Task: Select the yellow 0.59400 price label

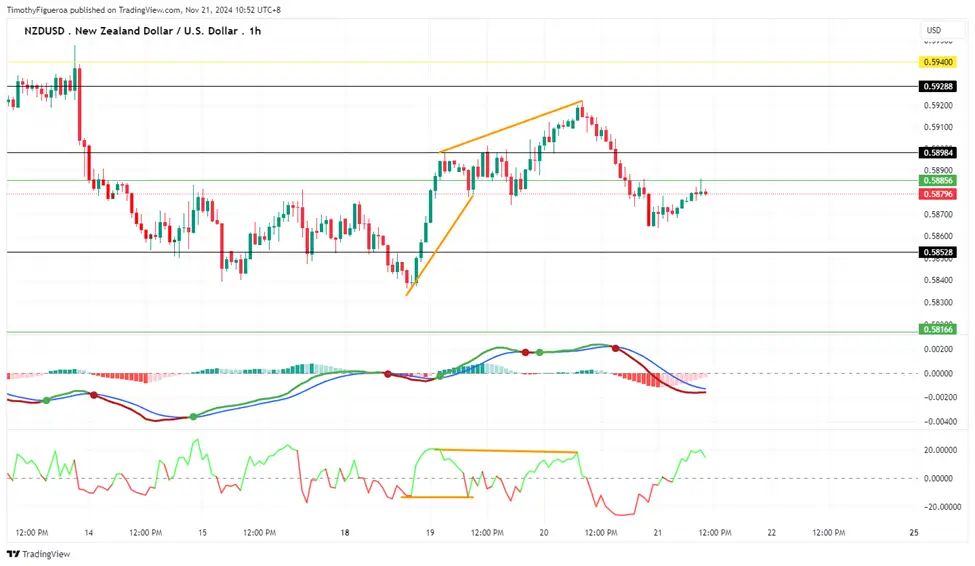Action: click(938, 62)
